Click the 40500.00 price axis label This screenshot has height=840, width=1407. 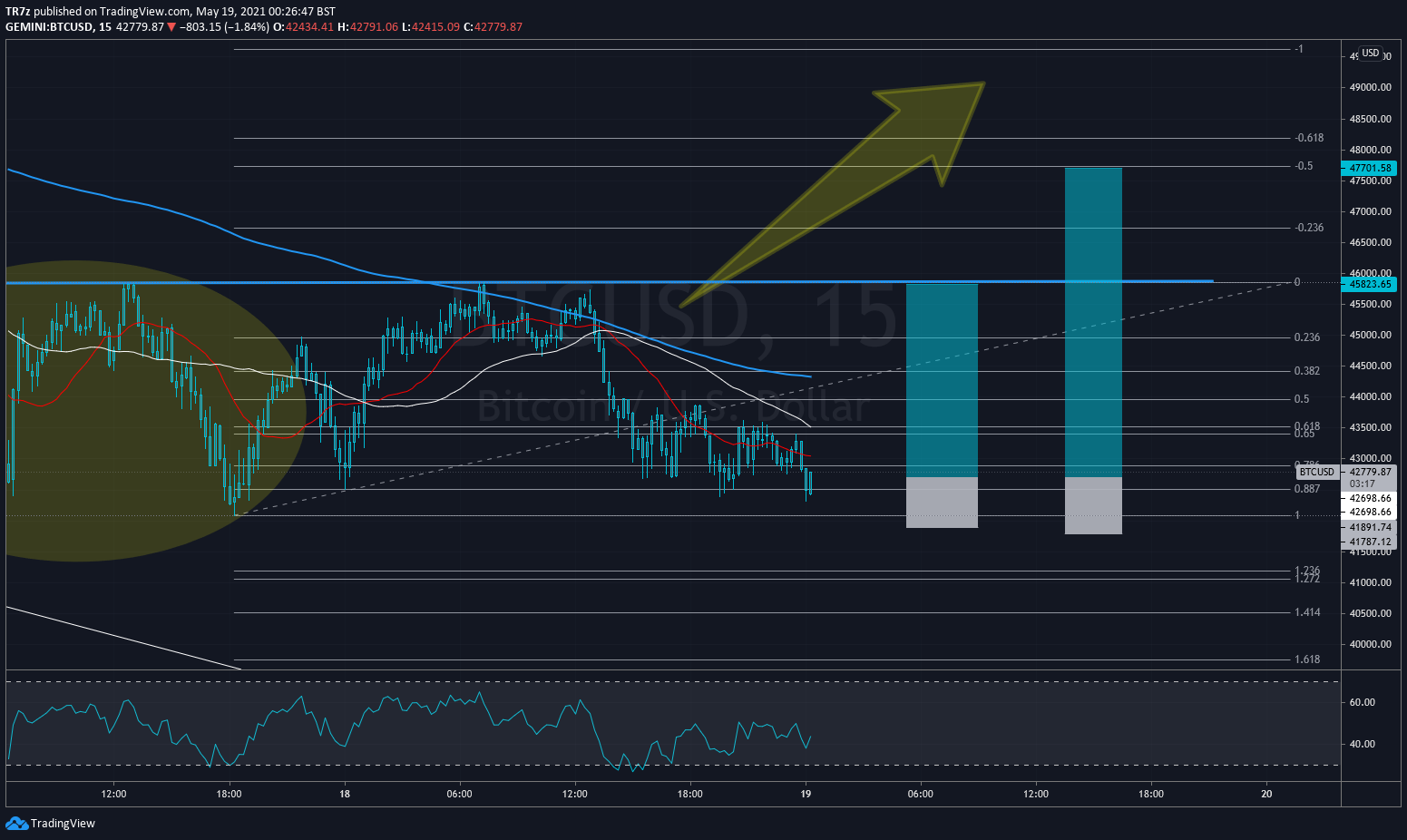[x=1370, y=613]
